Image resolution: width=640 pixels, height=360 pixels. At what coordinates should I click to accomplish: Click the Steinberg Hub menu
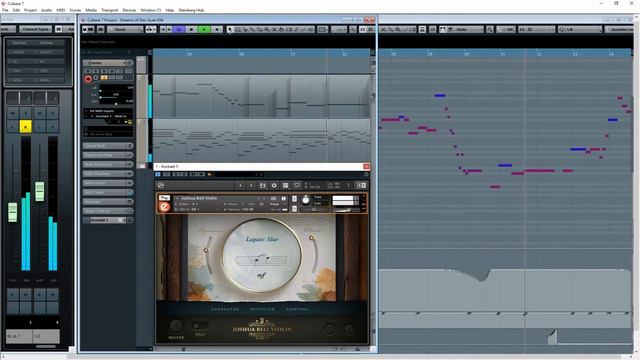[191, 10]
